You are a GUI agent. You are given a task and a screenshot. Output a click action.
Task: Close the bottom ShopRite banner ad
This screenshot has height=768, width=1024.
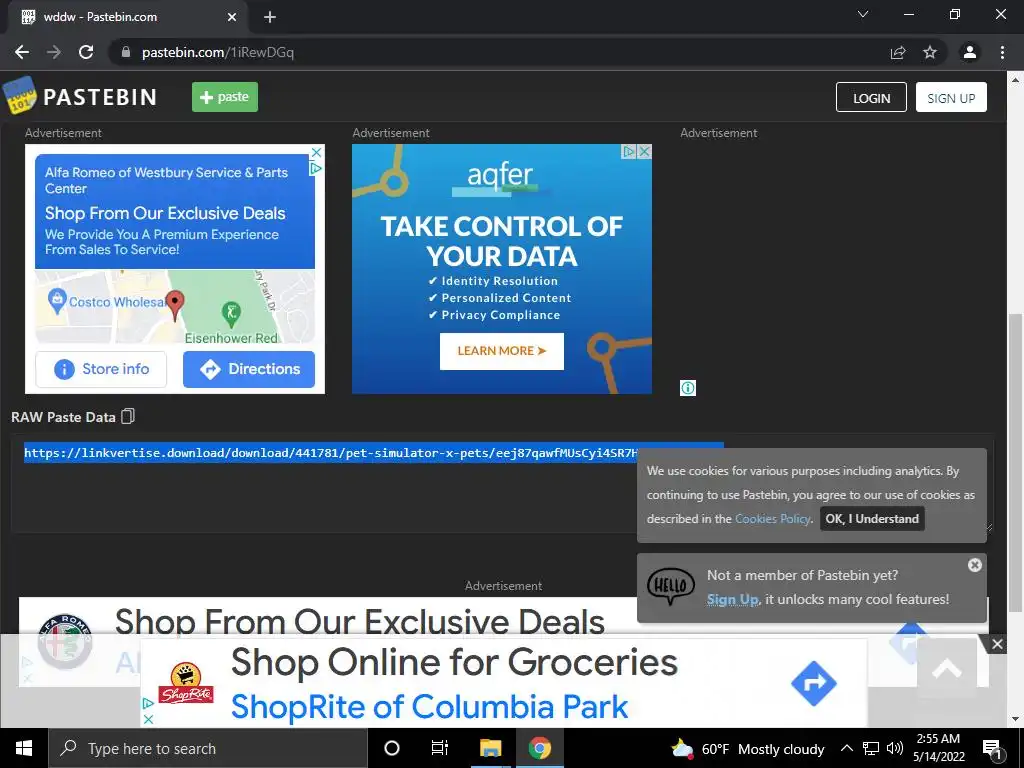click(x=997, y=645)
